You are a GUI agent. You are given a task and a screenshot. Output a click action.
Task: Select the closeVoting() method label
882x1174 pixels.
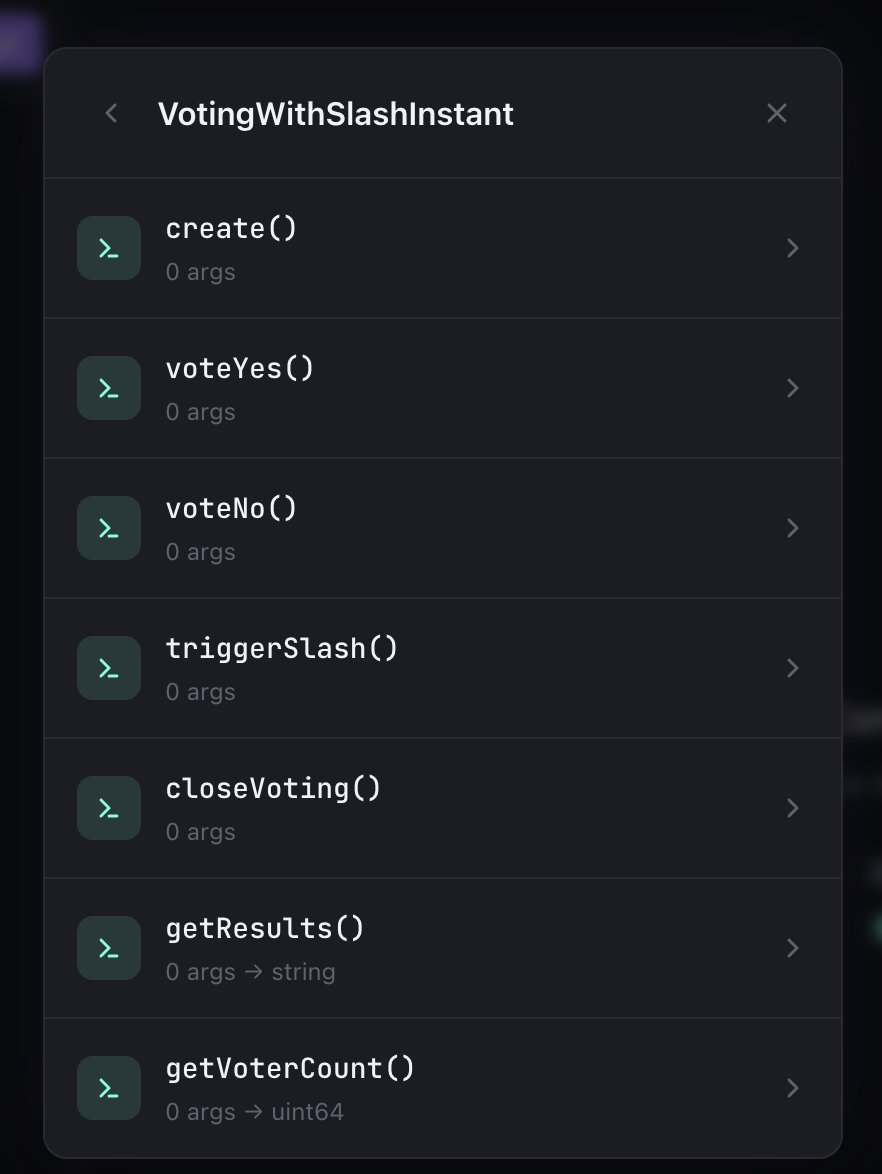tap(274, 789)
